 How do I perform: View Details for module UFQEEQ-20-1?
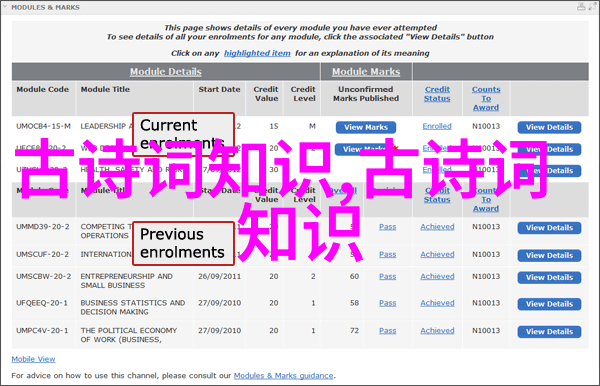point(549,304)
